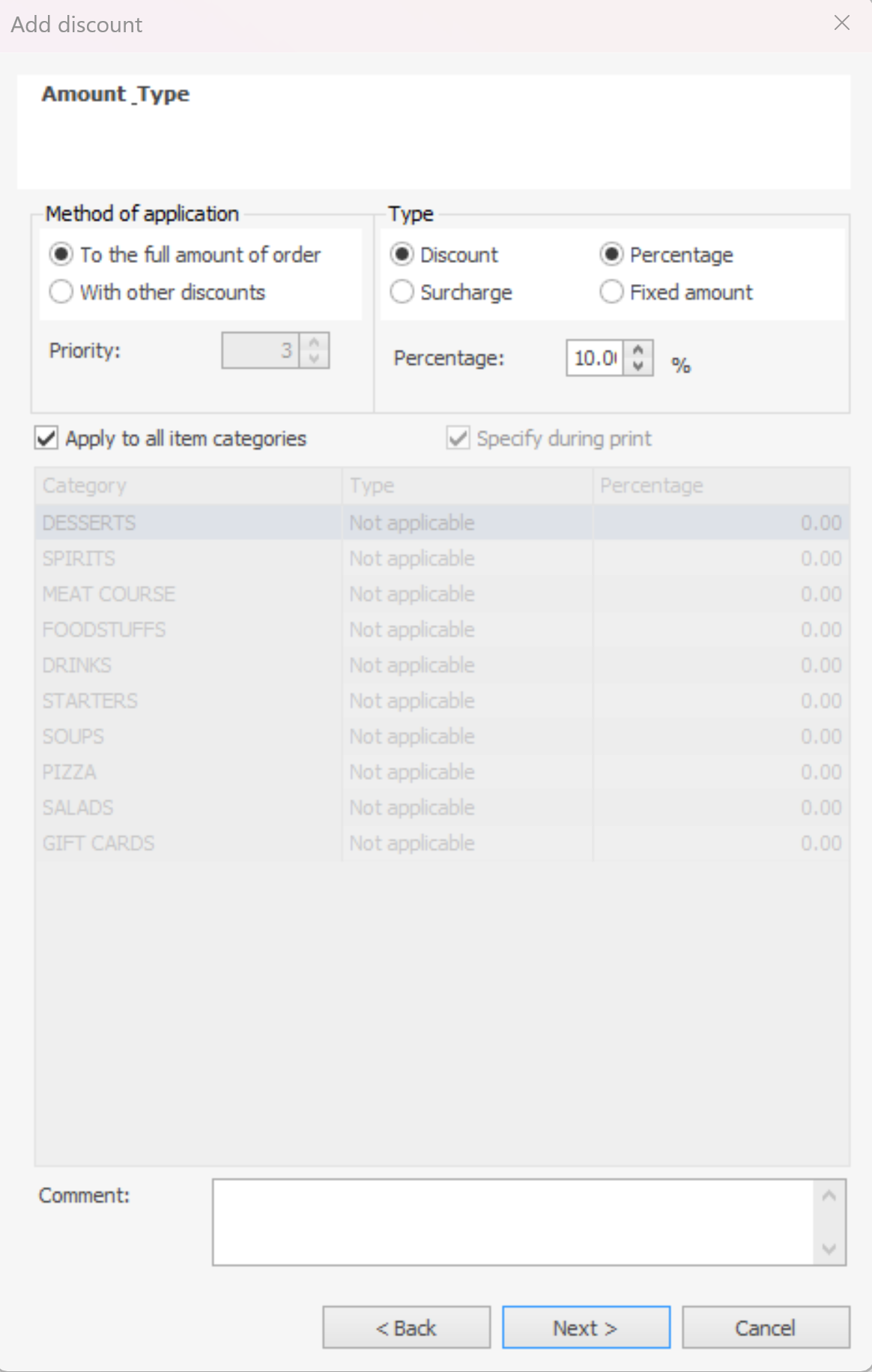Click the Category column header

[x=187, y=486]
